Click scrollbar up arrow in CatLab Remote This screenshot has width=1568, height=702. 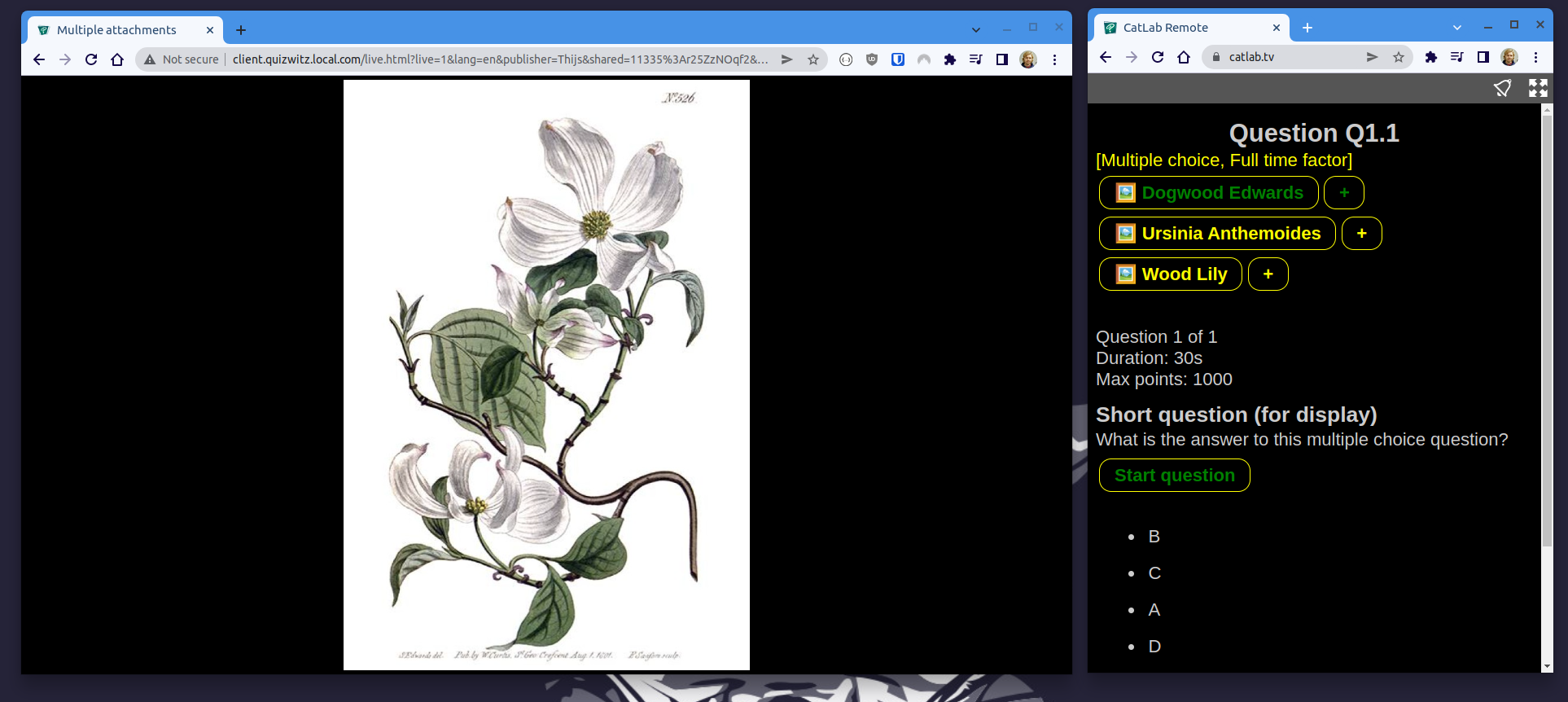pos(1547,108)
